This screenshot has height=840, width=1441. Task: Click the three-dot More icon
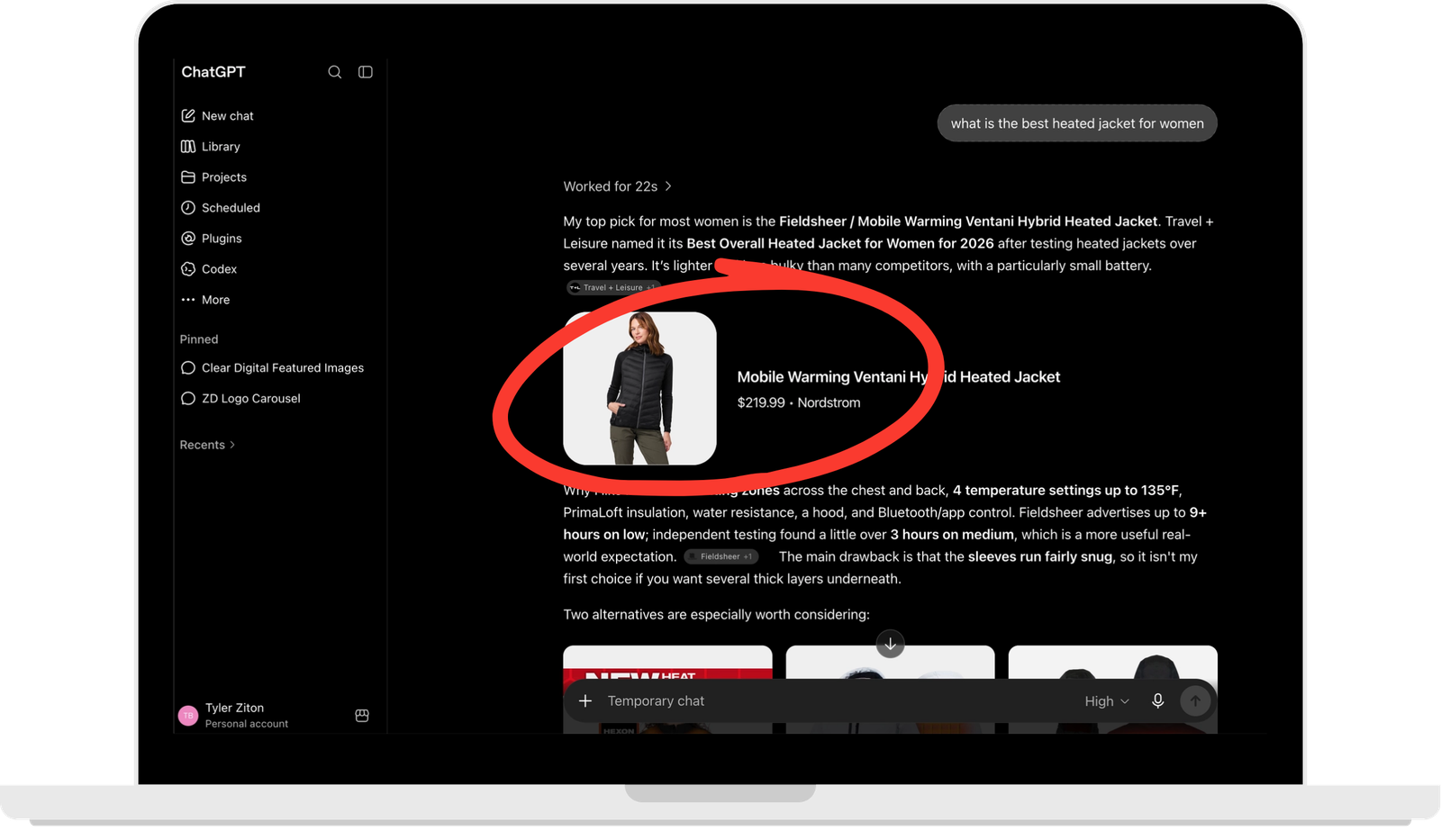click(188, 300)
